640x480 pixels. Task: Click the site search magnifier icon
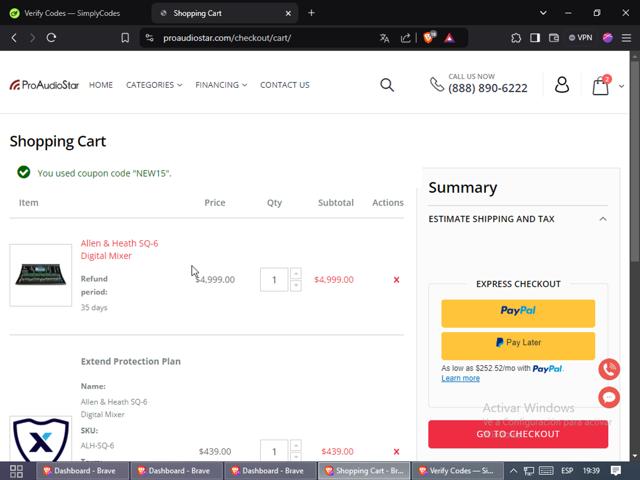387,85
